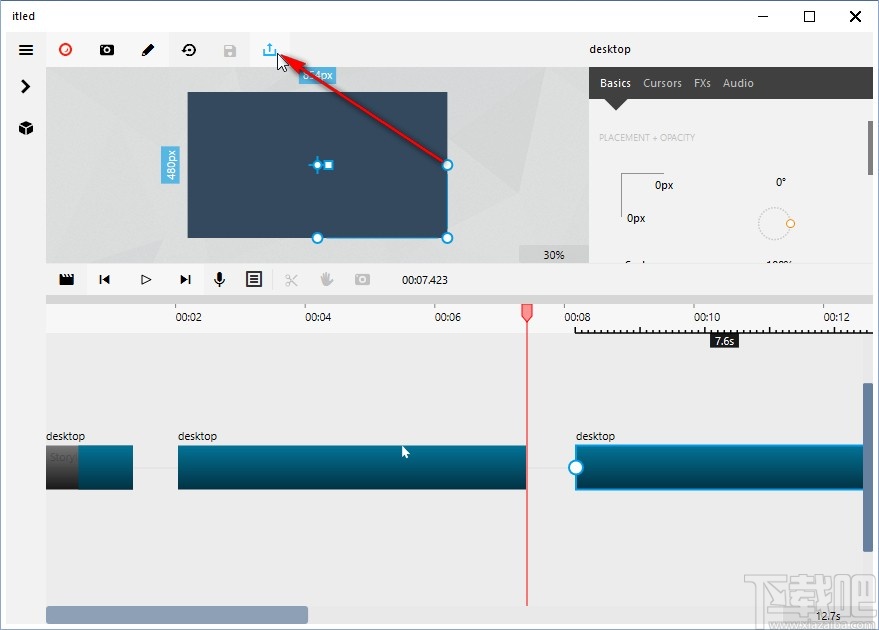Click the clapperboard storyboard icon
879x630 pixels.
coord(67,279)
